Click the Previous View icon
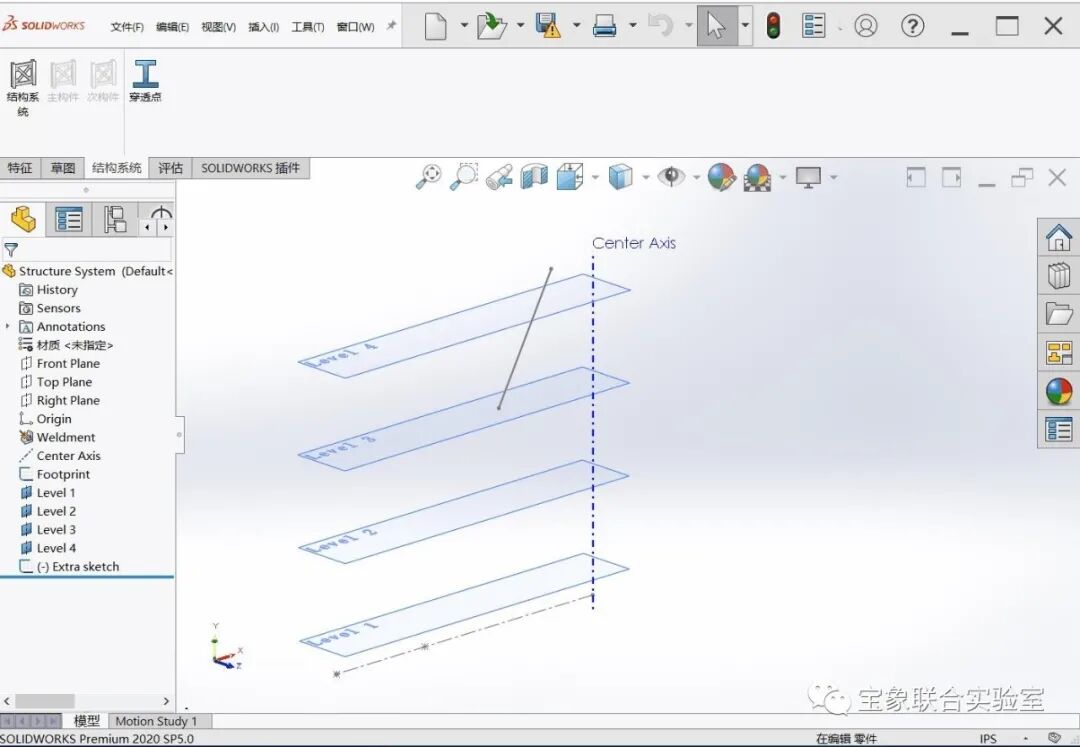This screenshot has width=1080, height=747. point(499,177)
